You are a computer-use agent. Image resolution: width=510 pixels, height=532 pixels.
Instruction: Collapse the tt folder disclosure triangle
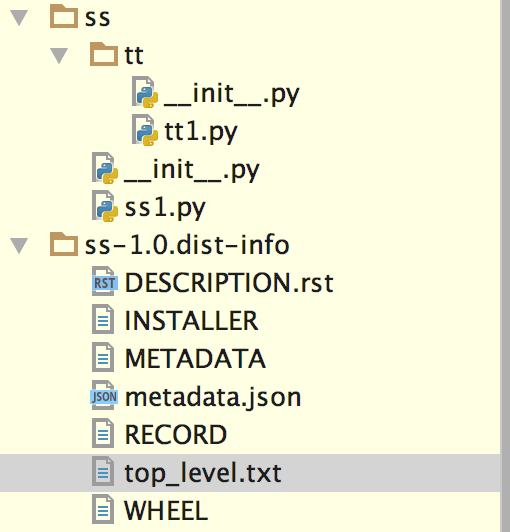[x=59, y=56]
